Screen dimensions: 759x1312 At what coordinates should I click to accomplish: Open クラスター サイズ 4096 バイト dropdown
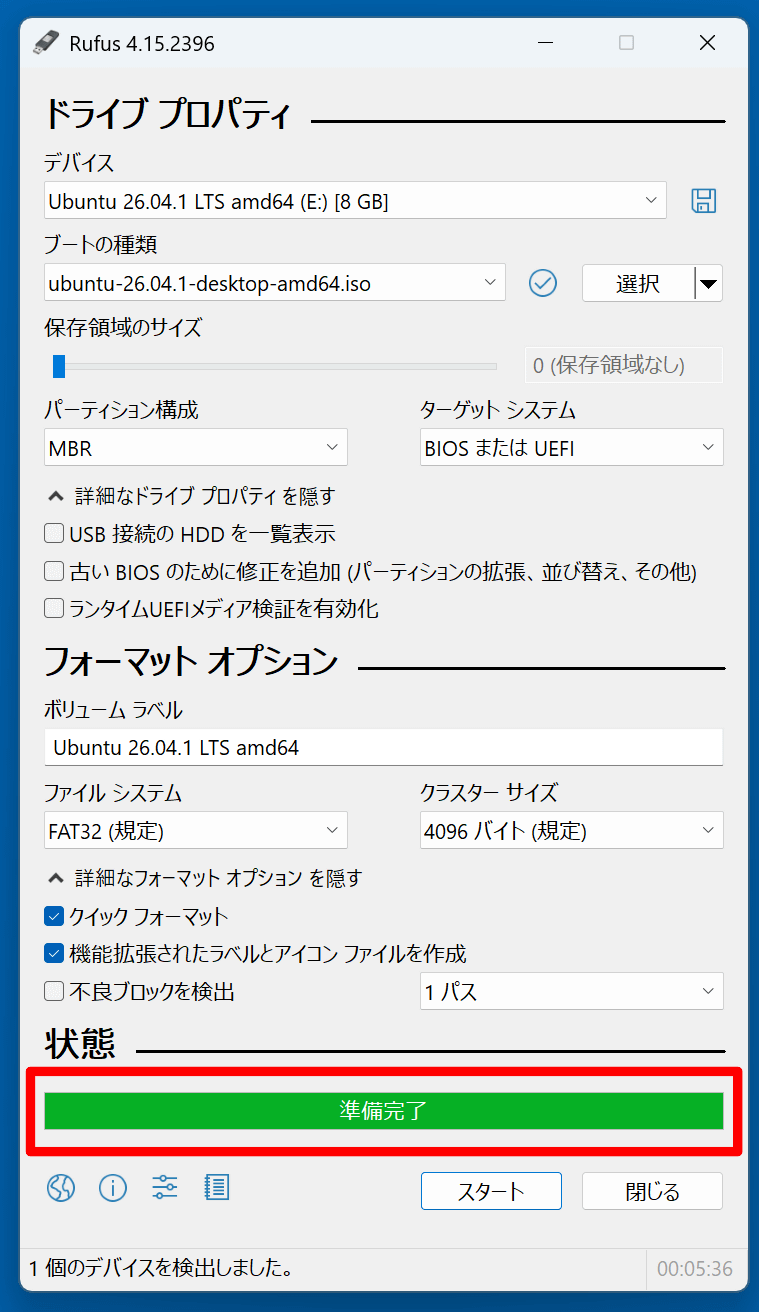coord(571,830)
